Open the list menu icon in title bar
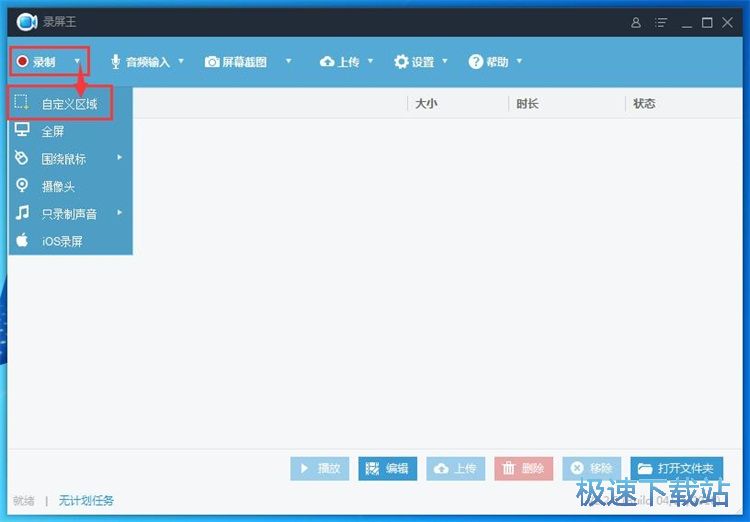 click(x=661, y=22)
